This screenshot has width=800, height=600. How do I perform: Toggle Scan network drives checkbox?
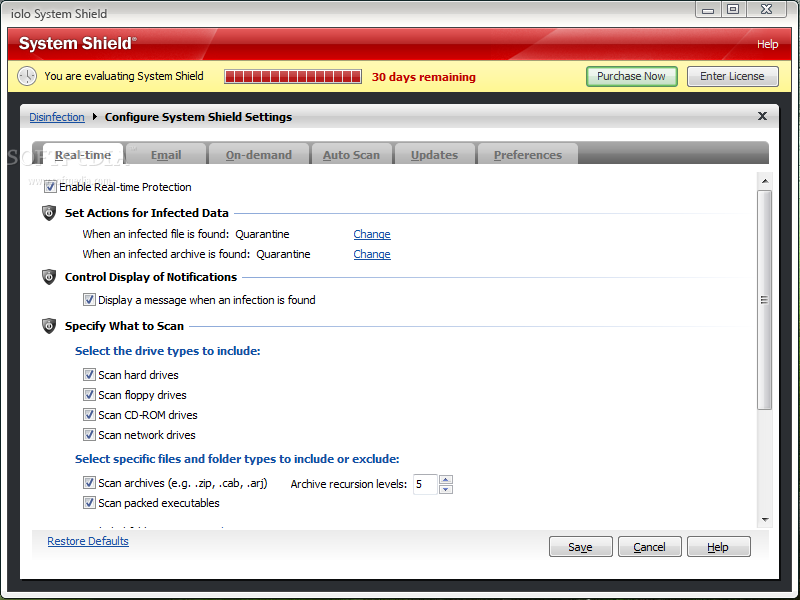pos(89,435)
